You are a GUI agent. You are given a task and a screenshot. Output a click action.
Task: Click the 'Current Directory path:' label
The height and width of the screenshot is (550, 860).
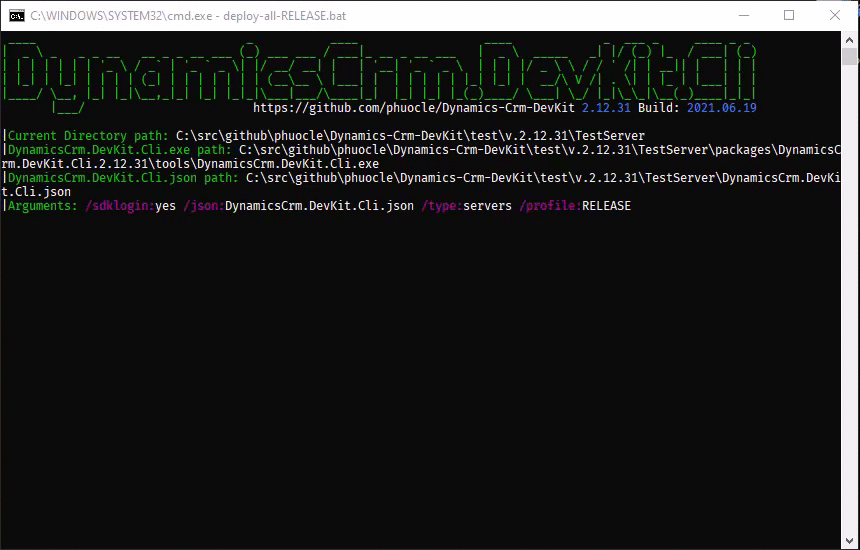pyautogui.click(x=88, y=135)
